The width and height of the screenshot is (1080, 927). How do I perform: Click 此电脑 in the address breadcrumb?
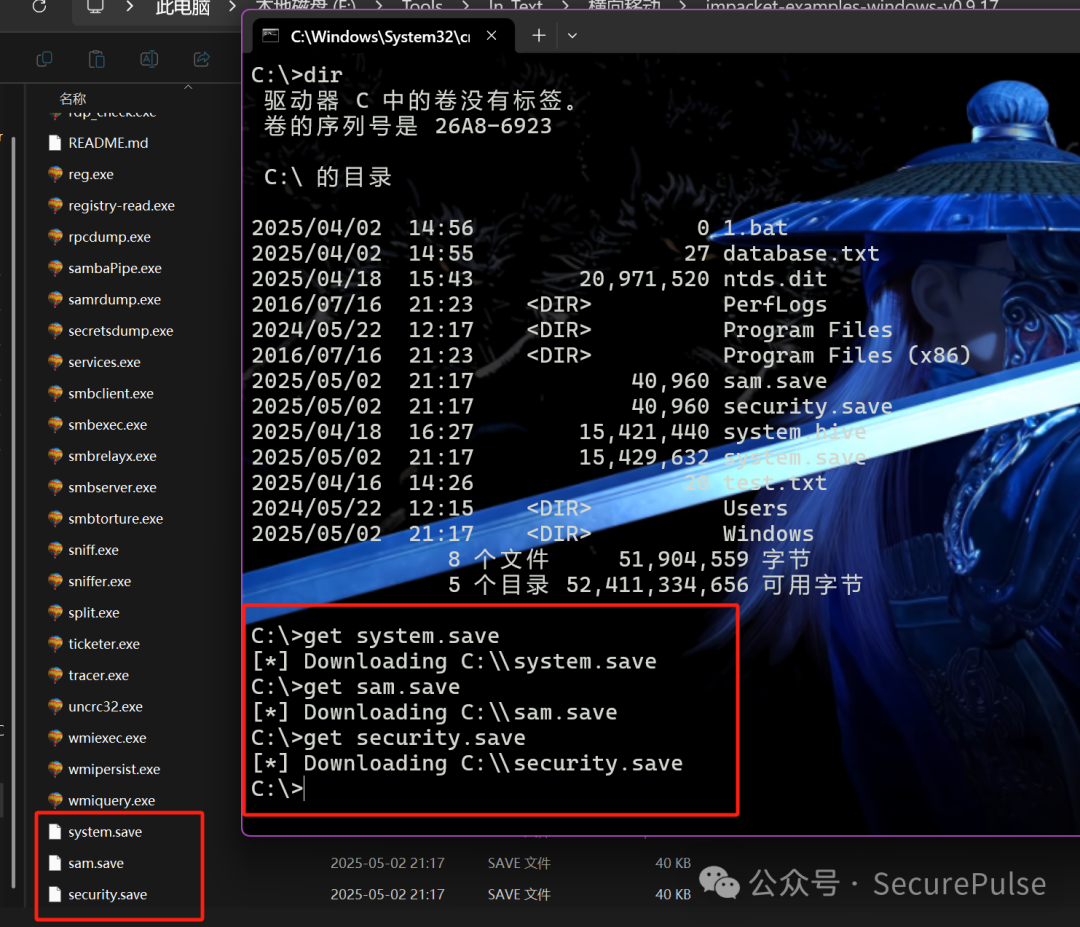click(x=183, y=7)
